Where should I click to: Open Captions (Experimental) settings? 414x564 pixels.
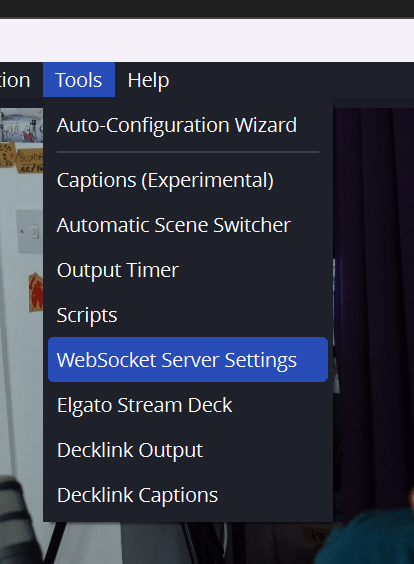pyautogui.click(x=188, y=180)
